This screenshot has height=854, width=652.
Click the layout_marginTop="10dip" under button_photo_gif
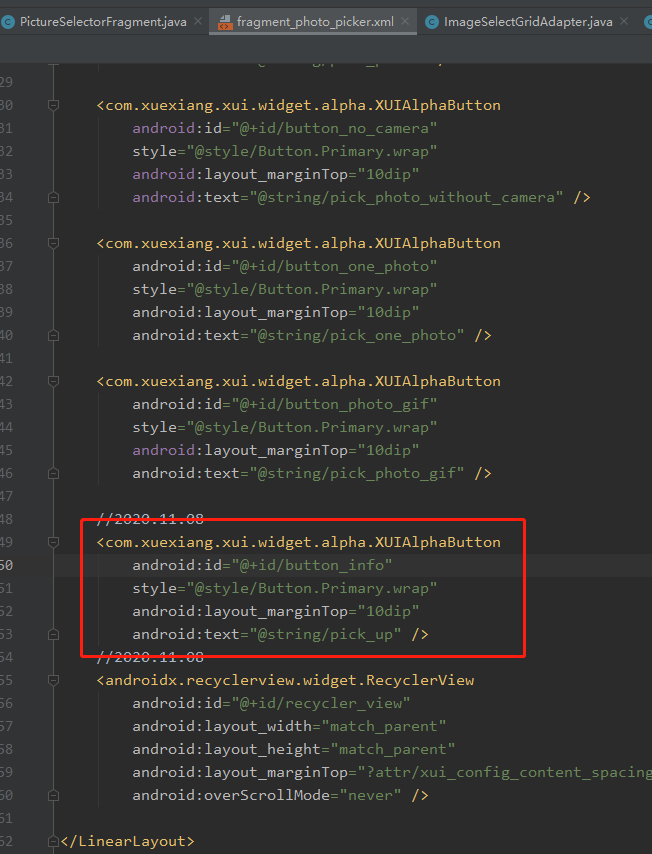(276, 450)
